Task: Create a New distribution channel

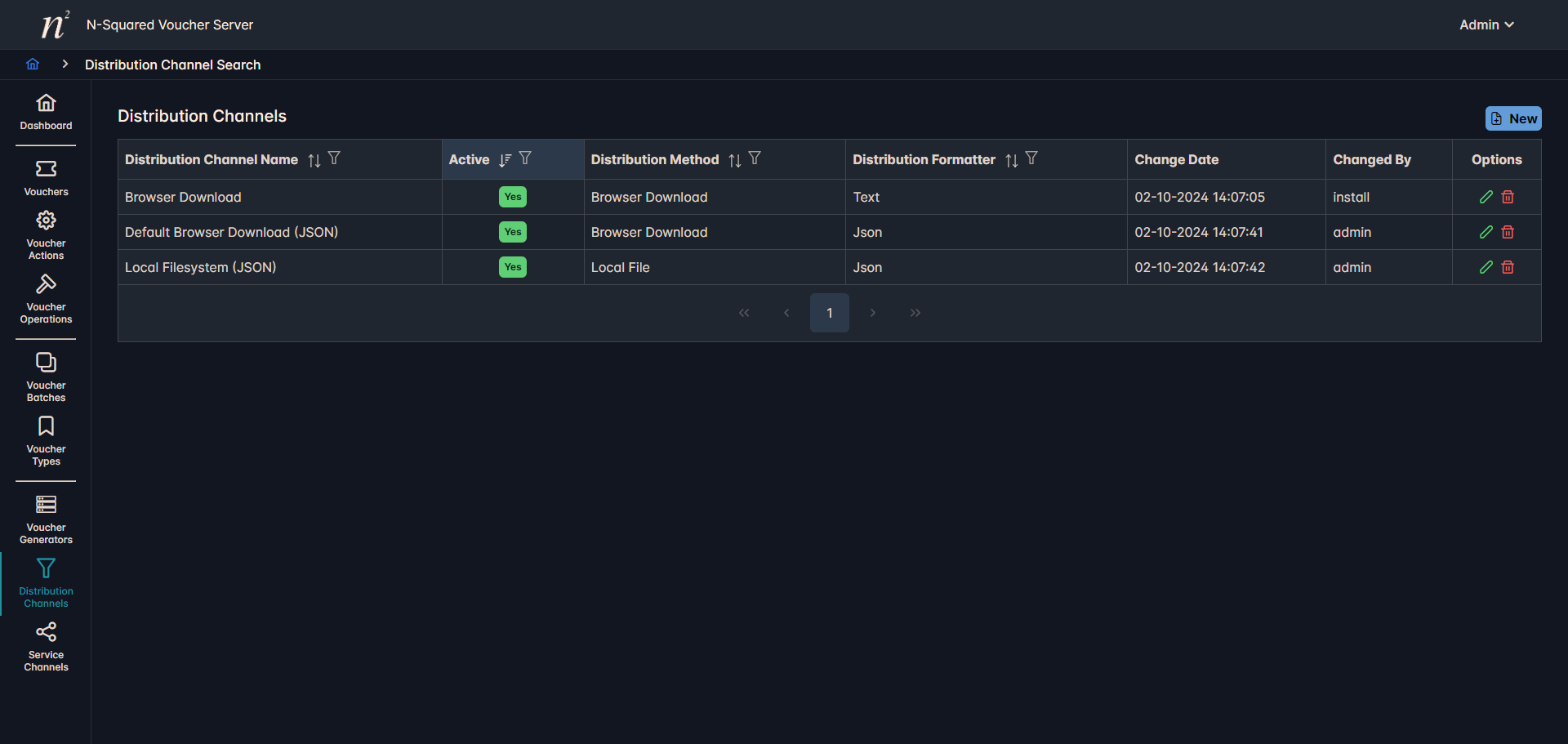Action: point(1512,118)
